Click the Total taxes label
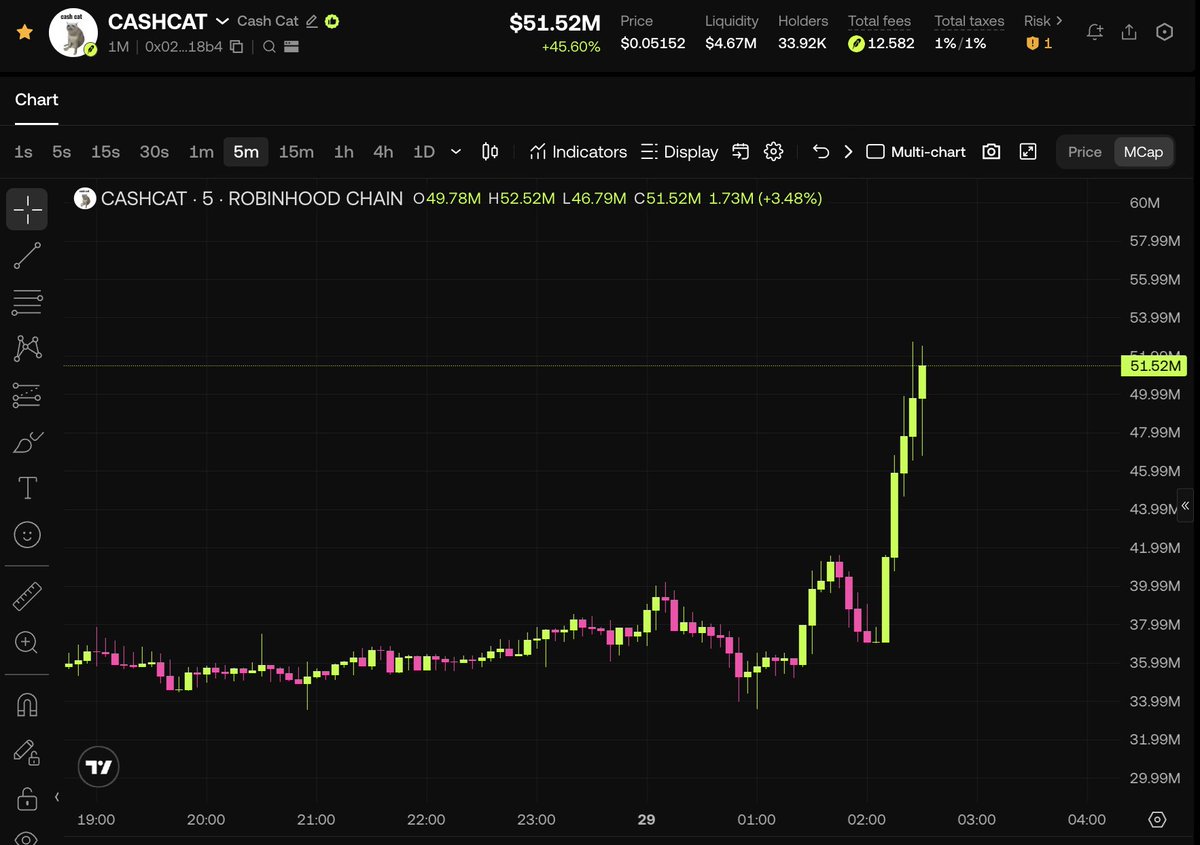1200x845 pixels. pos(969,21)
